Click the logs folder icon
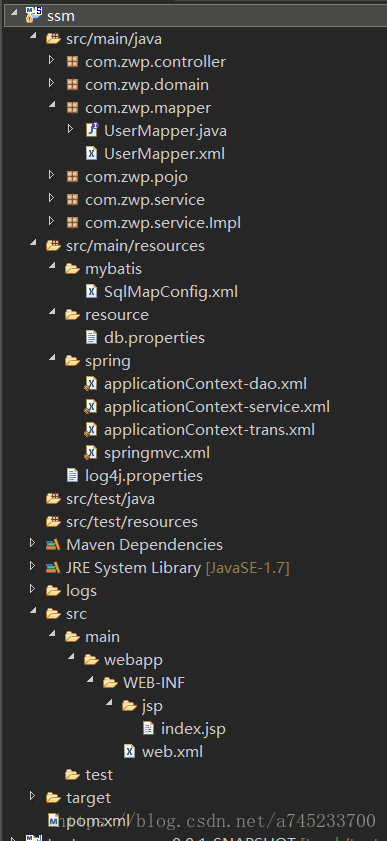 (x=53, y=591)
